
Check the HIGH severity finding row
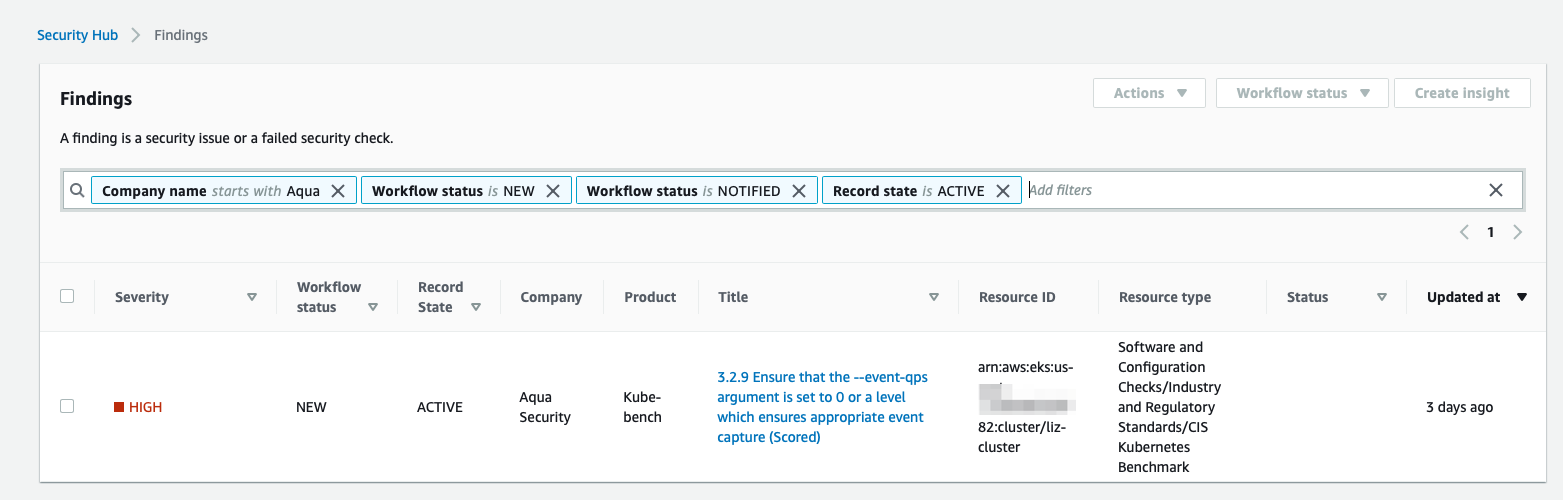pos(67,406)
